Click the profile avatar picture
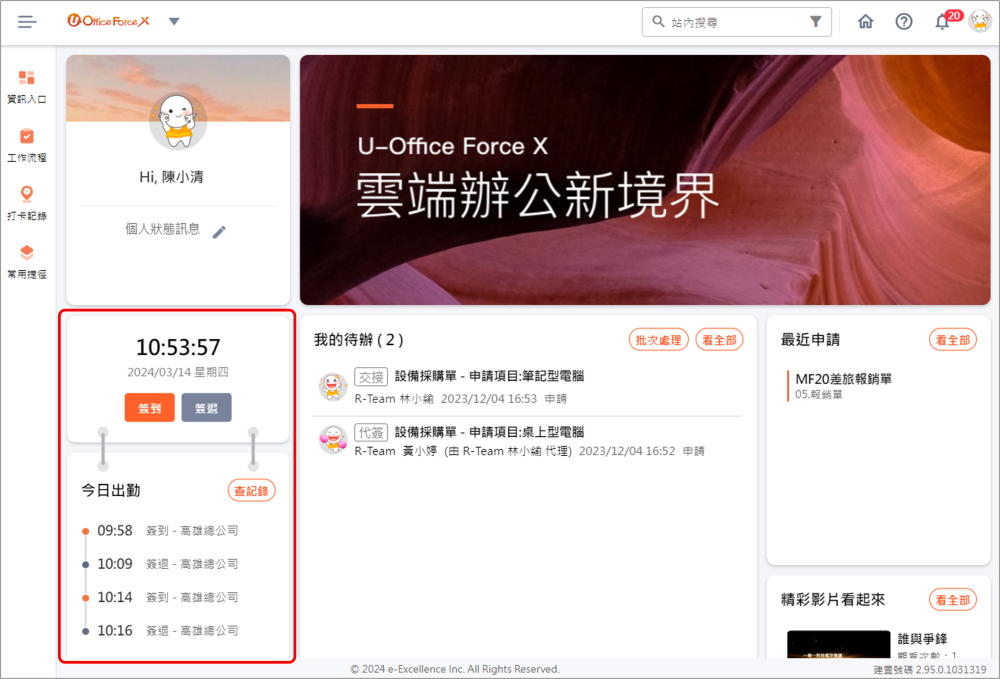Image resolution: width=1000 pixels, height=679 pixels. (178, 120)
